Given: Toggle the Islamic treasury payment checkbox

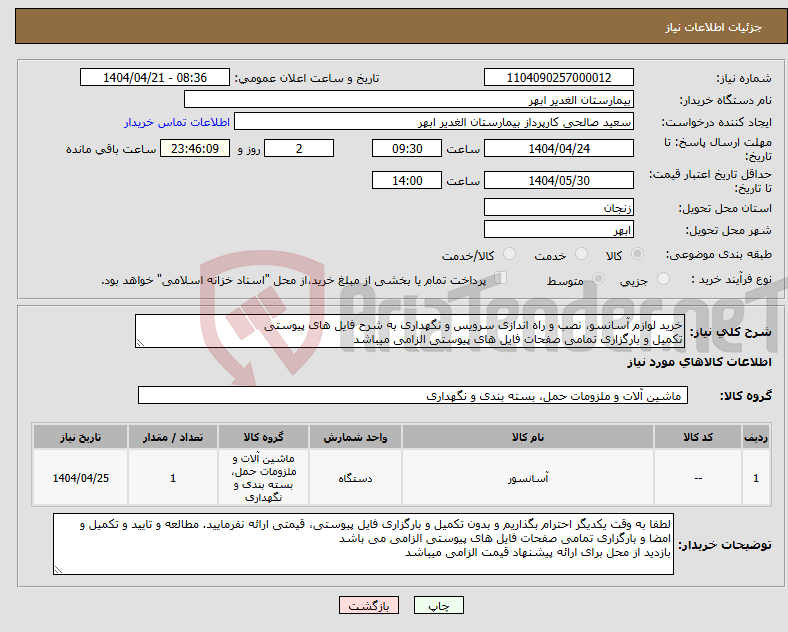Looking at the screenshot, I should 501,278.
